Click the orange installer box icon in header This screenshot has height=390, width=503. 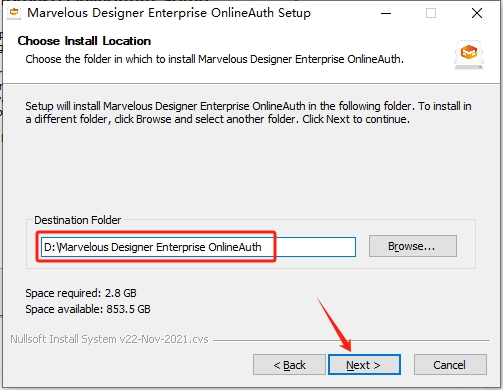(x=469, y=55)
